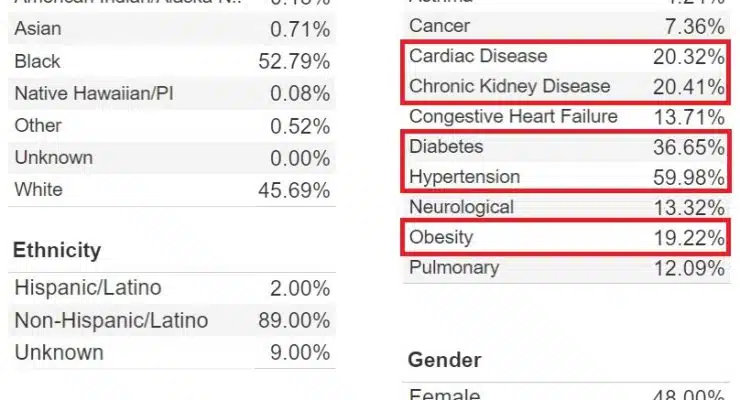This screenshot has width=740, height=400.
Task: Click the Unknown ethnicity 9.00% row
Action: [172, 352]
